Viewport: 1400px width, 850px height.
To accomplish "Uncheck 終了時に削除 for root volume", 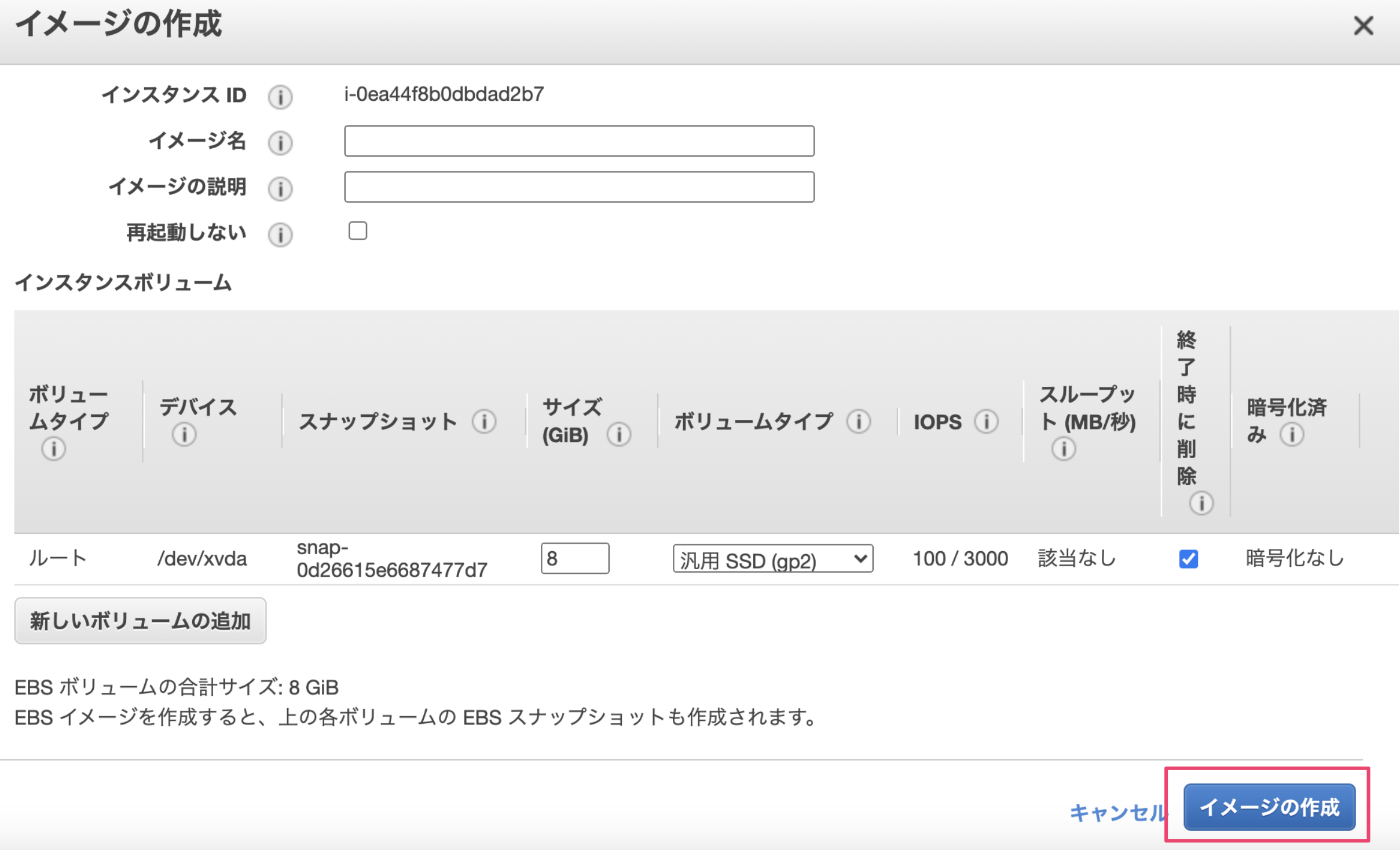I will click(1188, 559).
